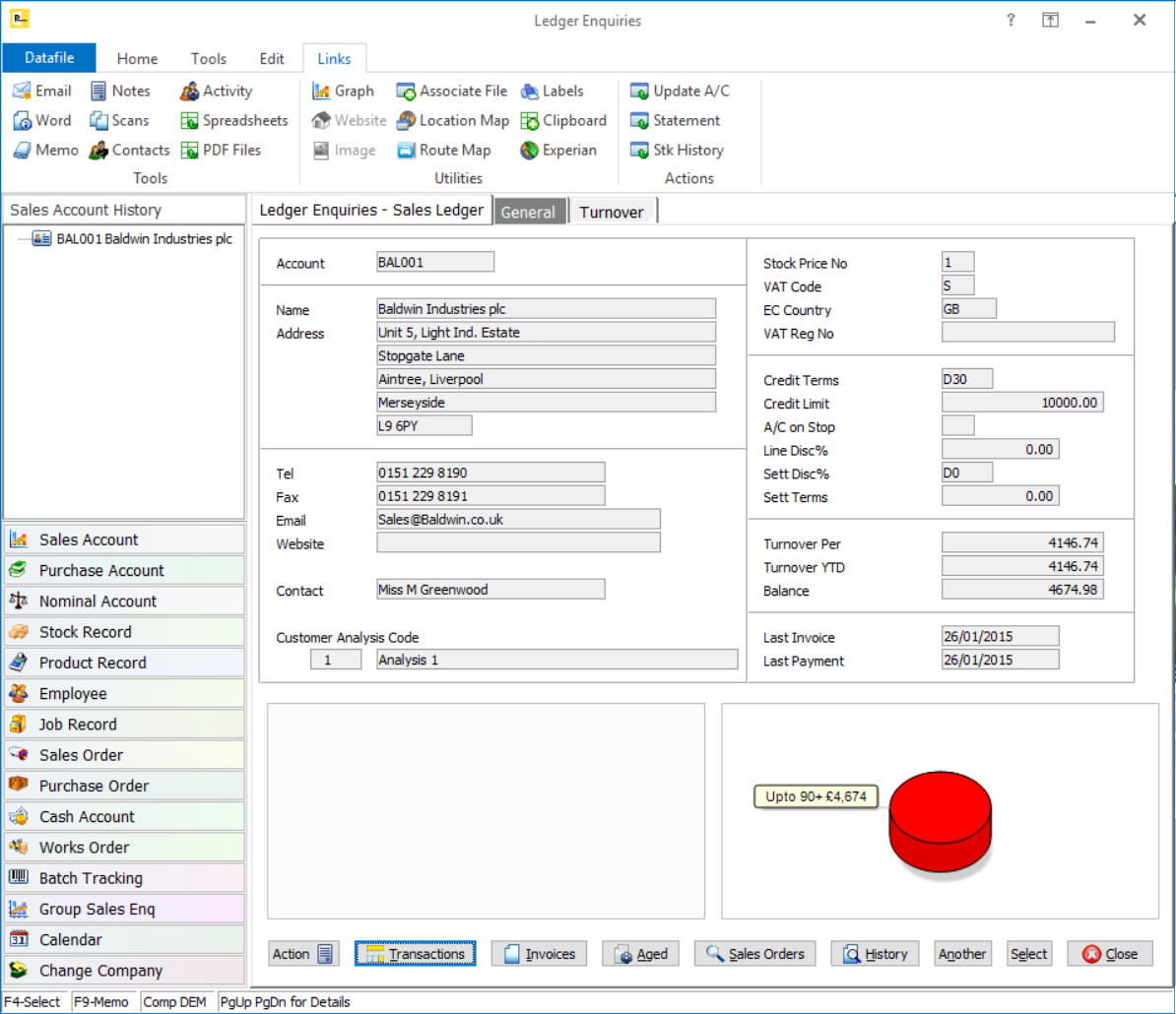
Task: Open the Route Map
Action: point(443,150)
